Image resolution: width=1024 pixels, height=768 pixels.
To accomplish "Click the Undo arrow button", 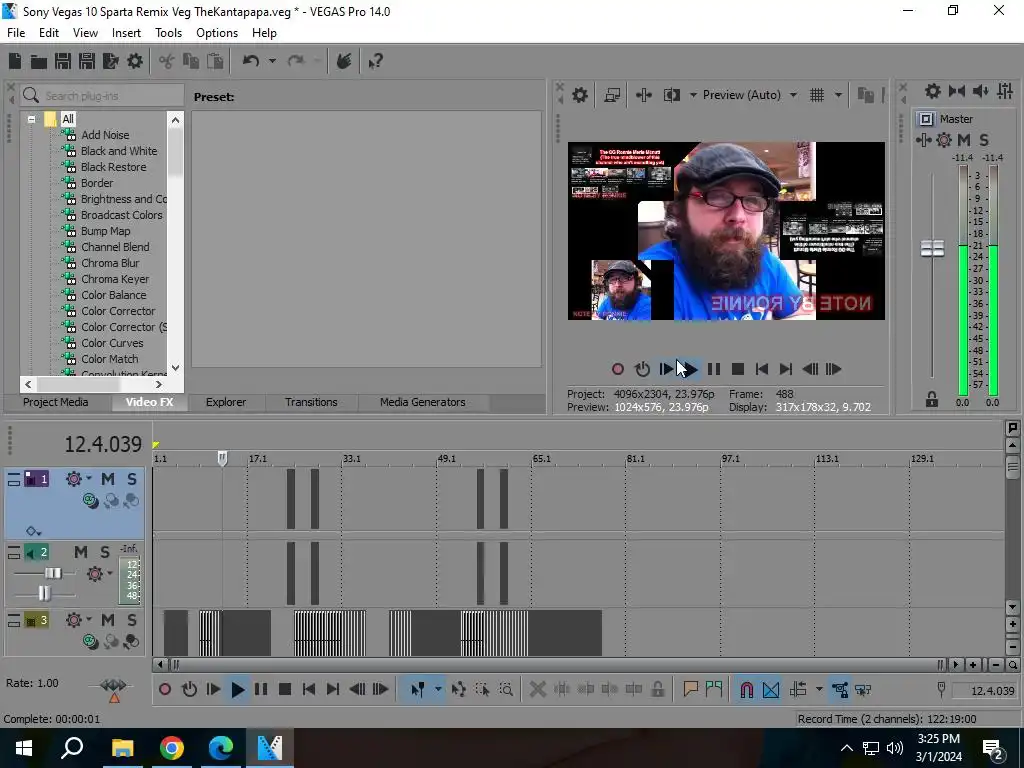I will [251, 61].
